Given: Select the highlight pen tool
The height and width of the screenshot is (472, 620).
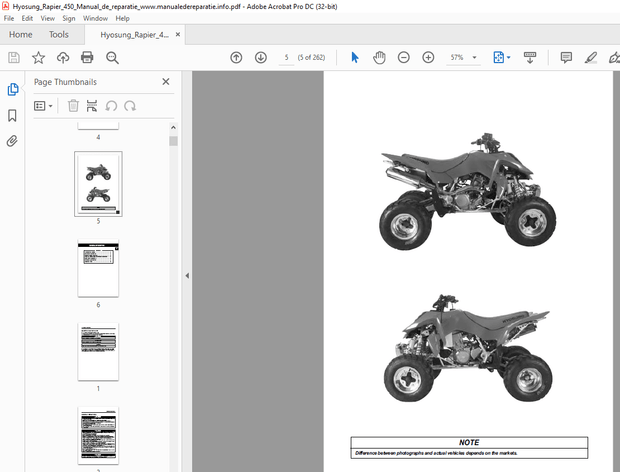Looking at the screenshot, I should (x=591, y=58).
